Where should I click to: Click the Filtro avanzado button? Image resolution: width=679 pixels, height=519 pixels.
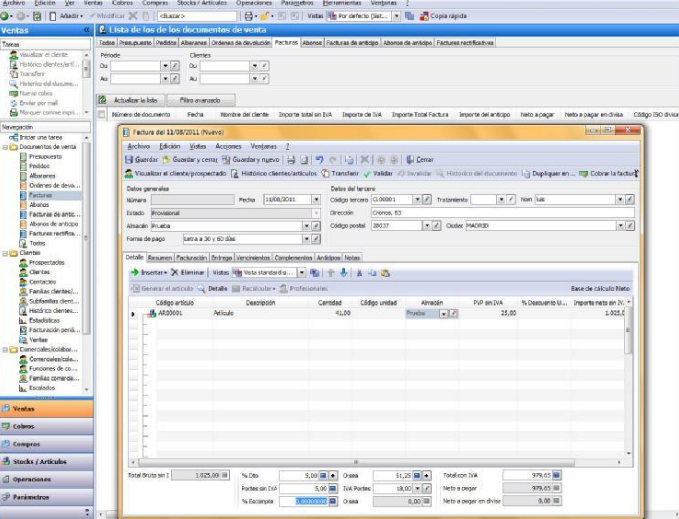coord(200,101)
